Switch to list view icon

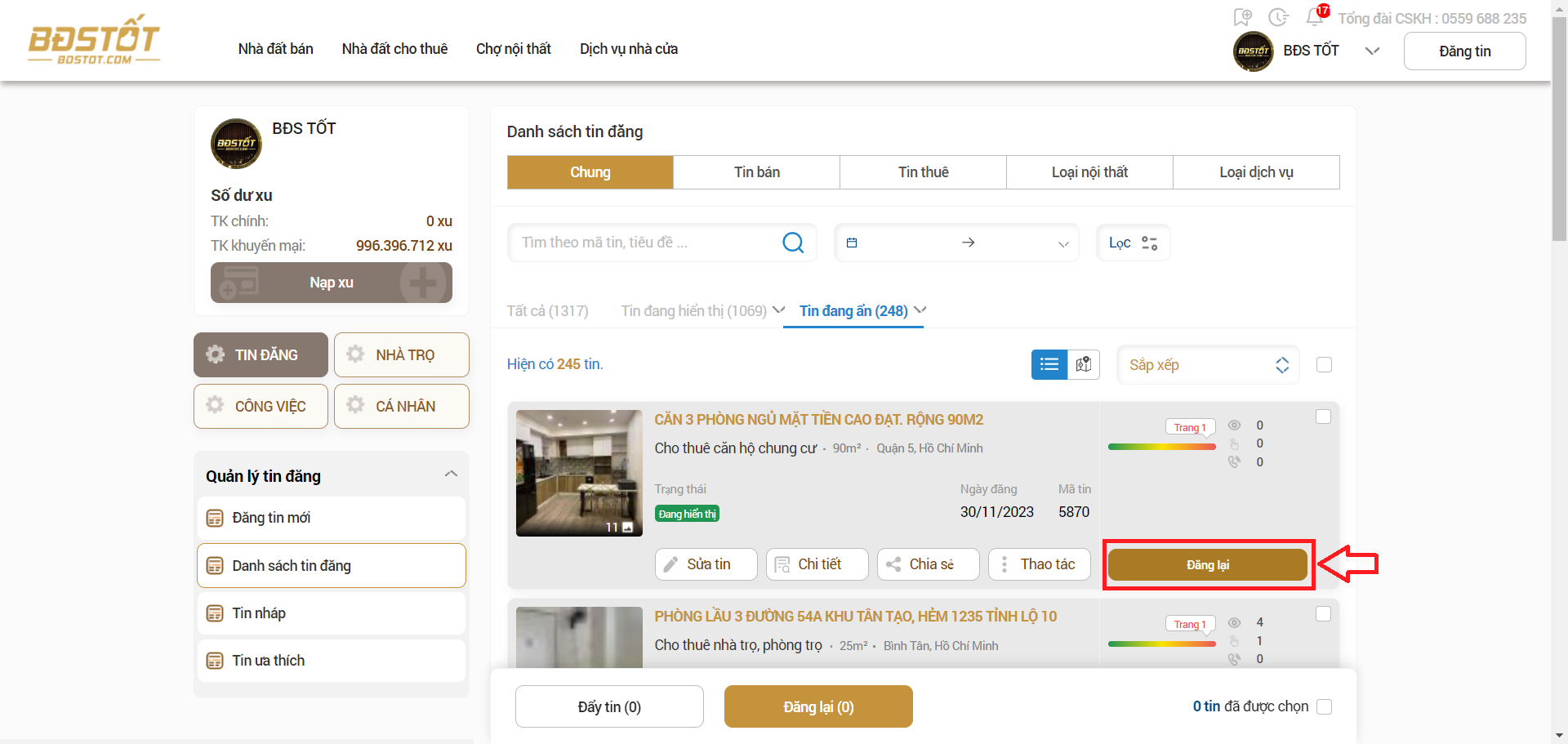point(1049,364)
